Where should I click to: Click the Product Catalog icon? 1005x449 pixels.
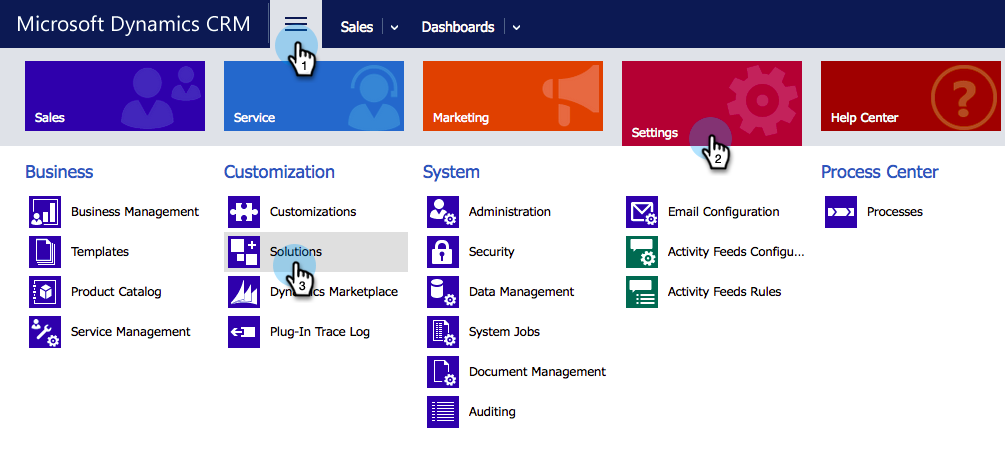point(45,292)
